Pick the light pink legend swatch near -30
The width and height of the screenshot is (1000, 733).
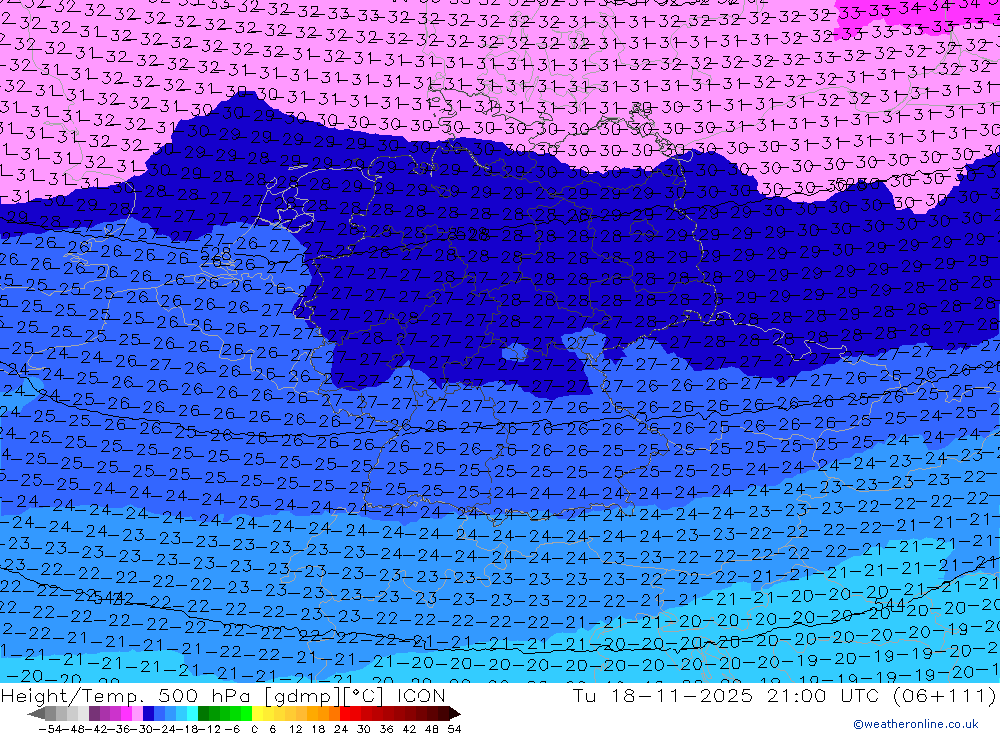tap(137, 714)
